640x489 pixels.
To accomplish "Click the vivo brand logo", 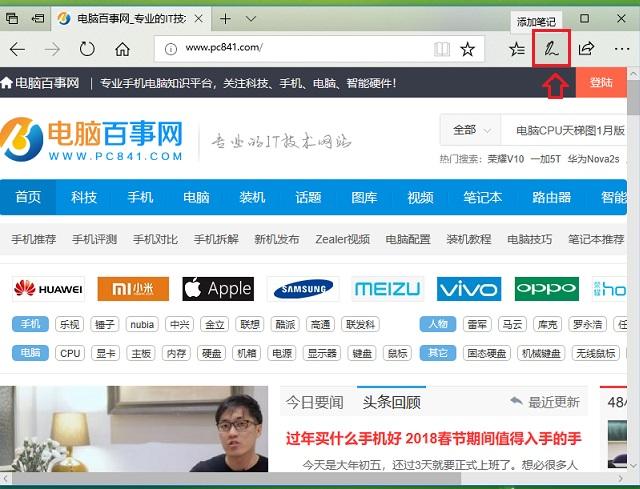I will 469,289.
